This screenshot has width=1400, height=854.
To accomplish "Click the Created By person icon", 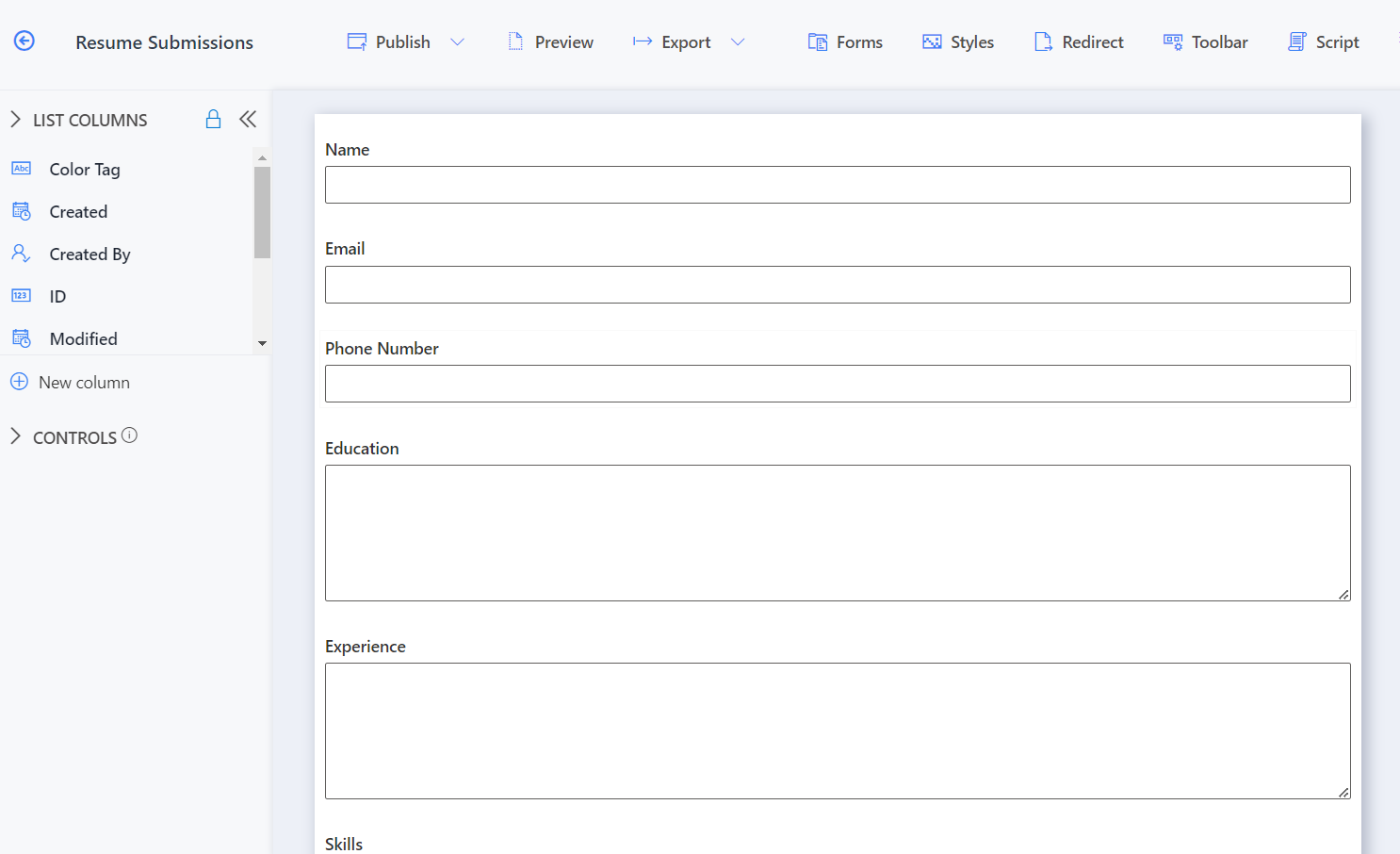I will pos(21,253).
